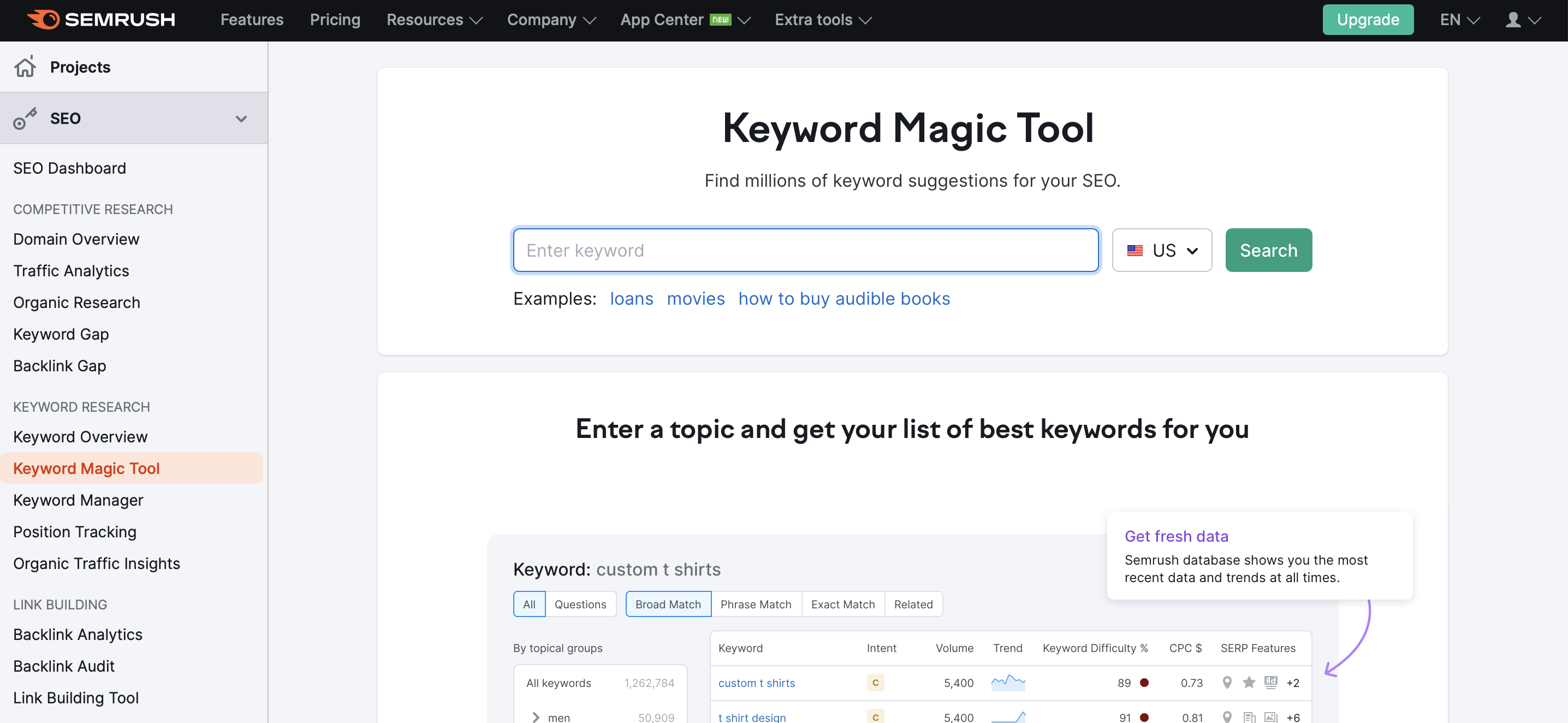Click the ad SERP icon in custom t shirts row
Viewport: 1568px width, 723px height.
(1271, 682)
